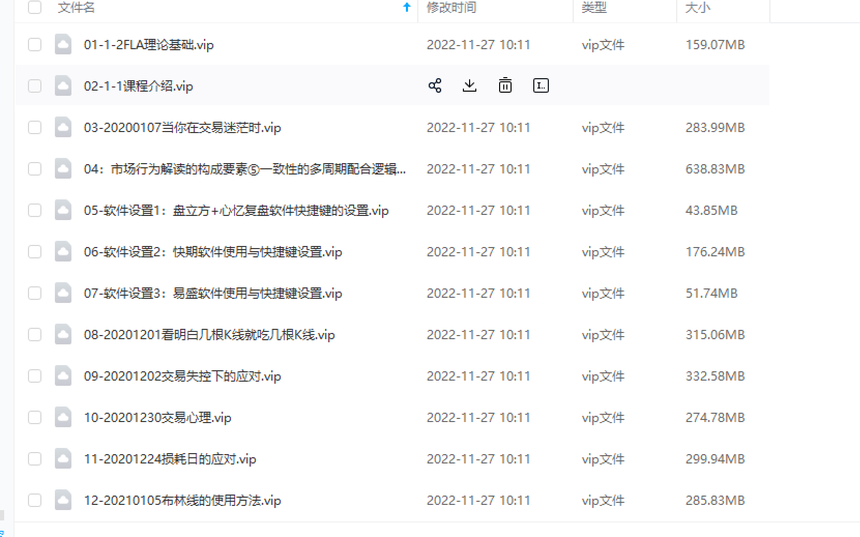Open file 04：市场行为解读的构成要素
Image resolution: width=860 pixels, height=537 pixels.
245,169
